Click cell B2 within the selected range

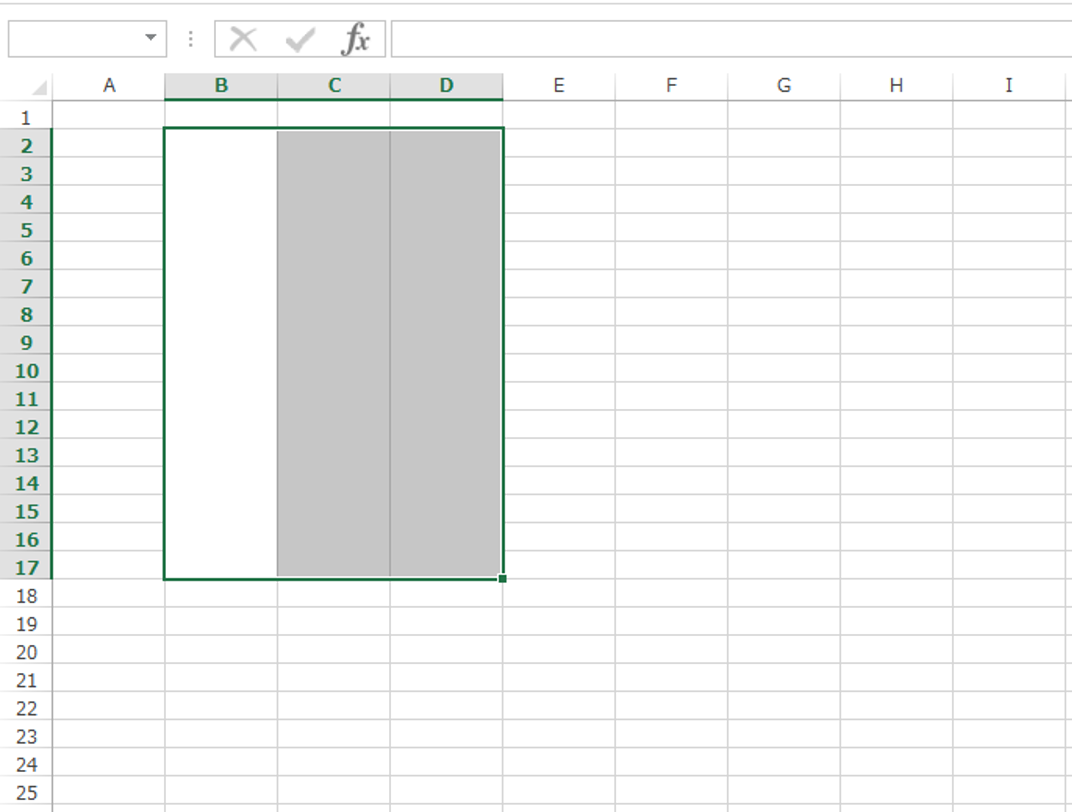tap(221, 144)
